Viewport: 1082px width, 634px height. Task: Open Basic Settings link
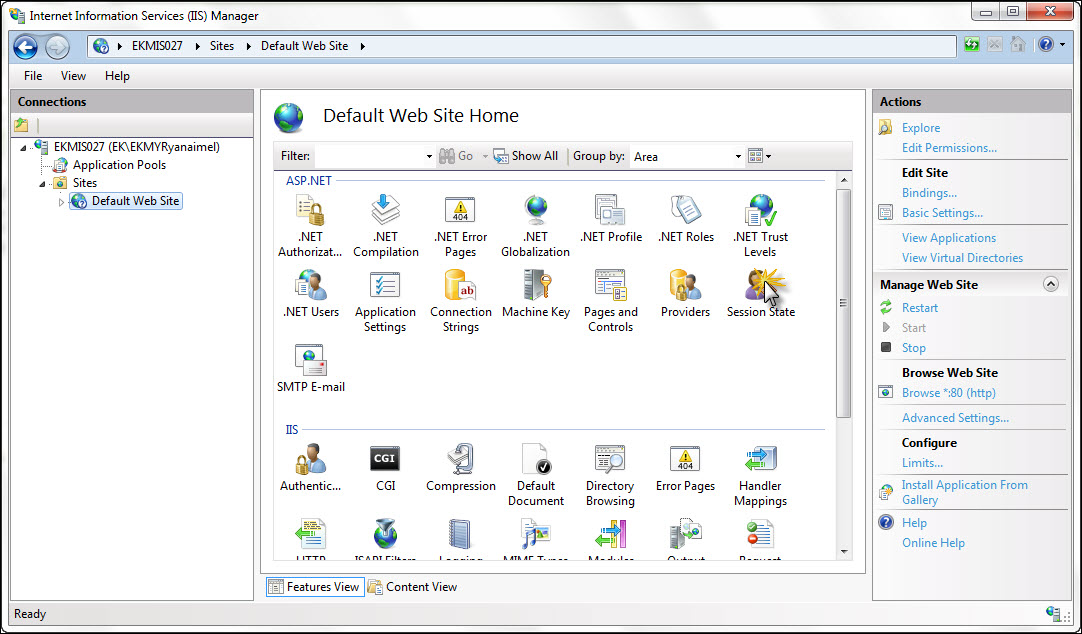942,212
